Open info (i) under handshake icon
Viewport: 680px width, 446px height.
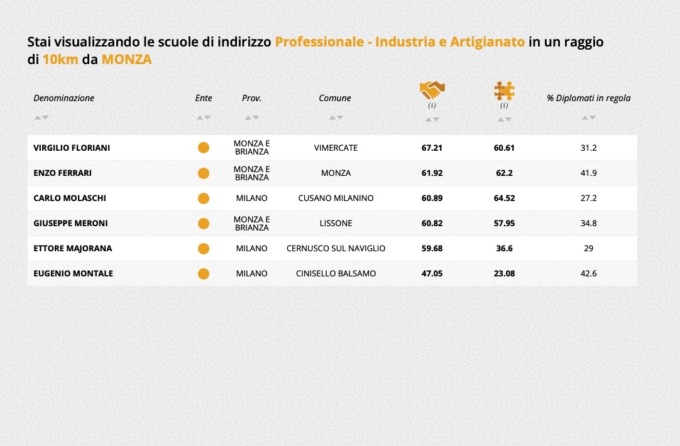click(x=432, y=105)
